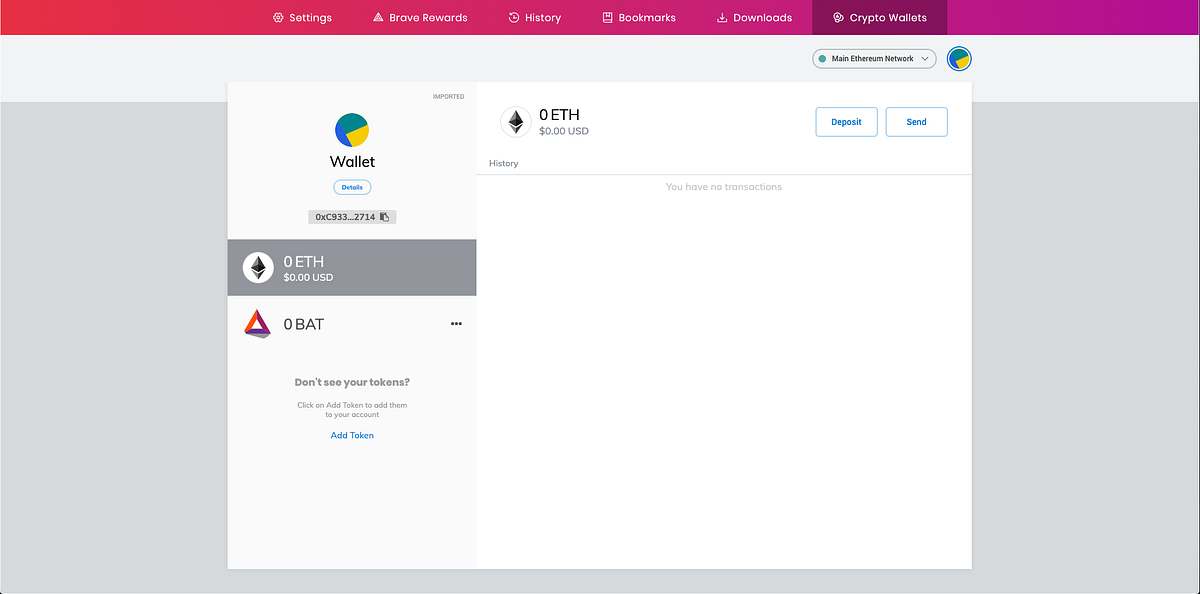This screenshot has height=594, width=1200.
Task: Click the Brave Rewards triangle icon
Action: (x=378, y=18)
